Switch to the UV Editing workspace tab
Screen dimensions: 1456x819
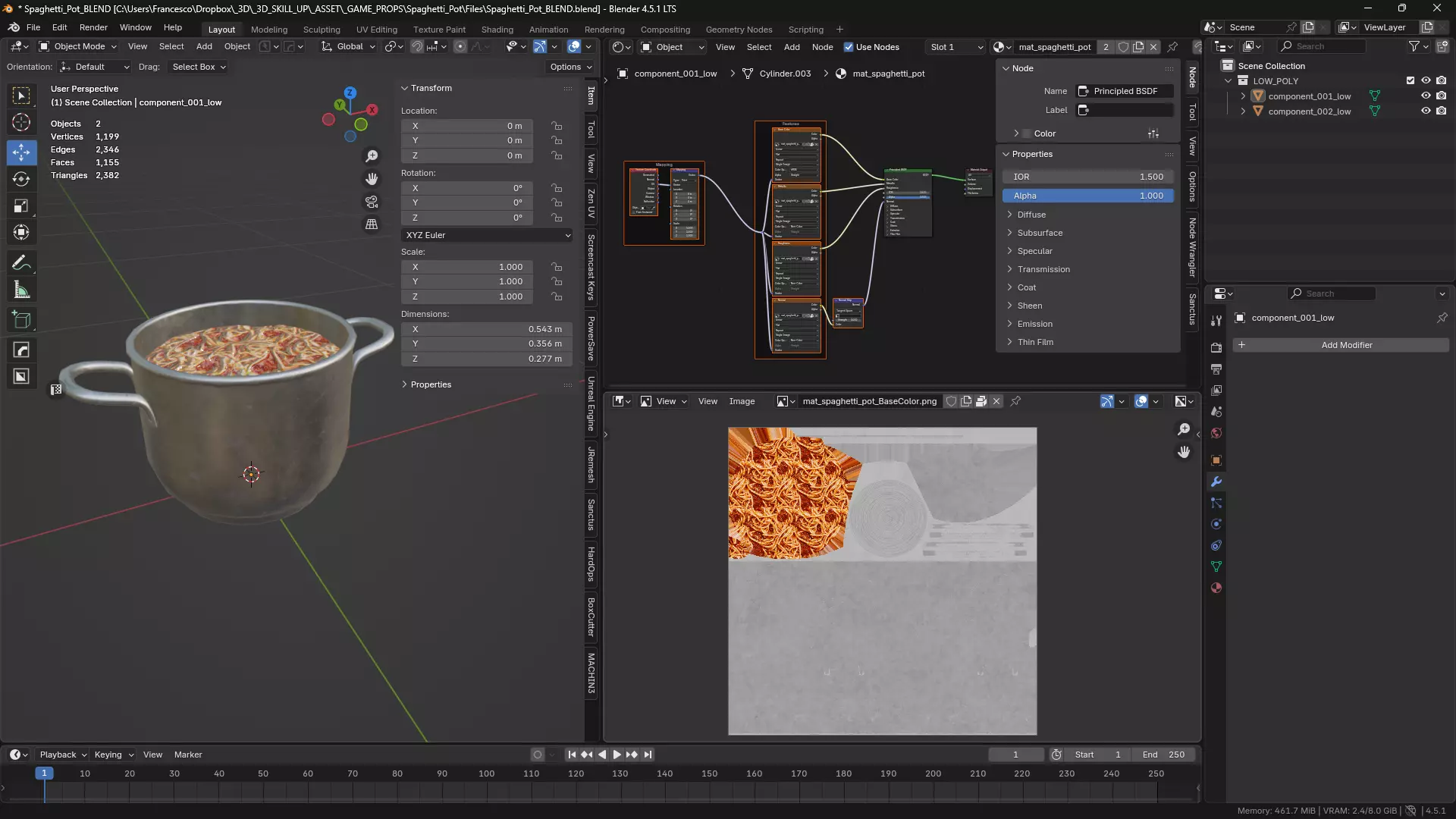pos(376,30)
